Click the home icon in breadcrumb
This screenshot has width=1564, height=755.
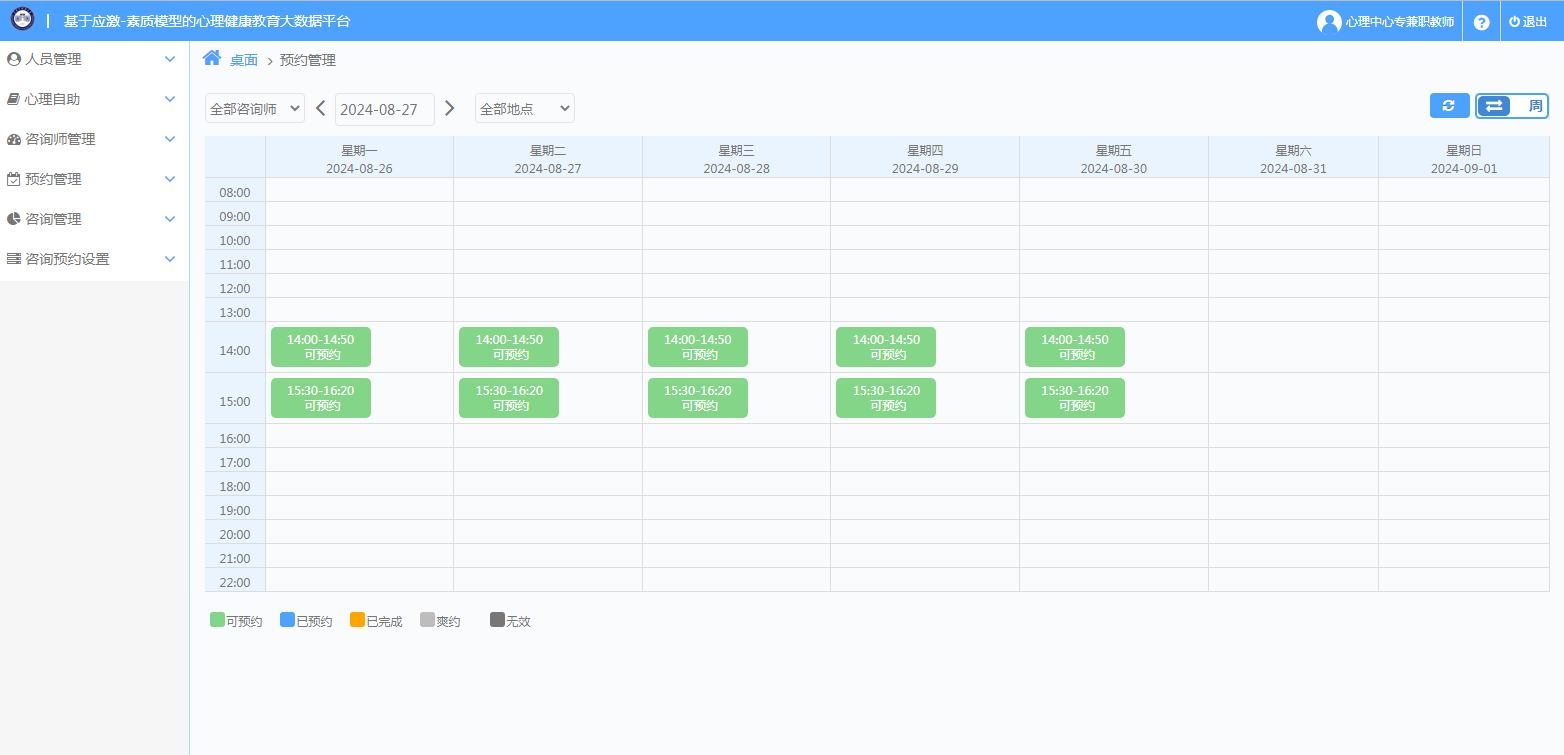(x=212, y=58)
